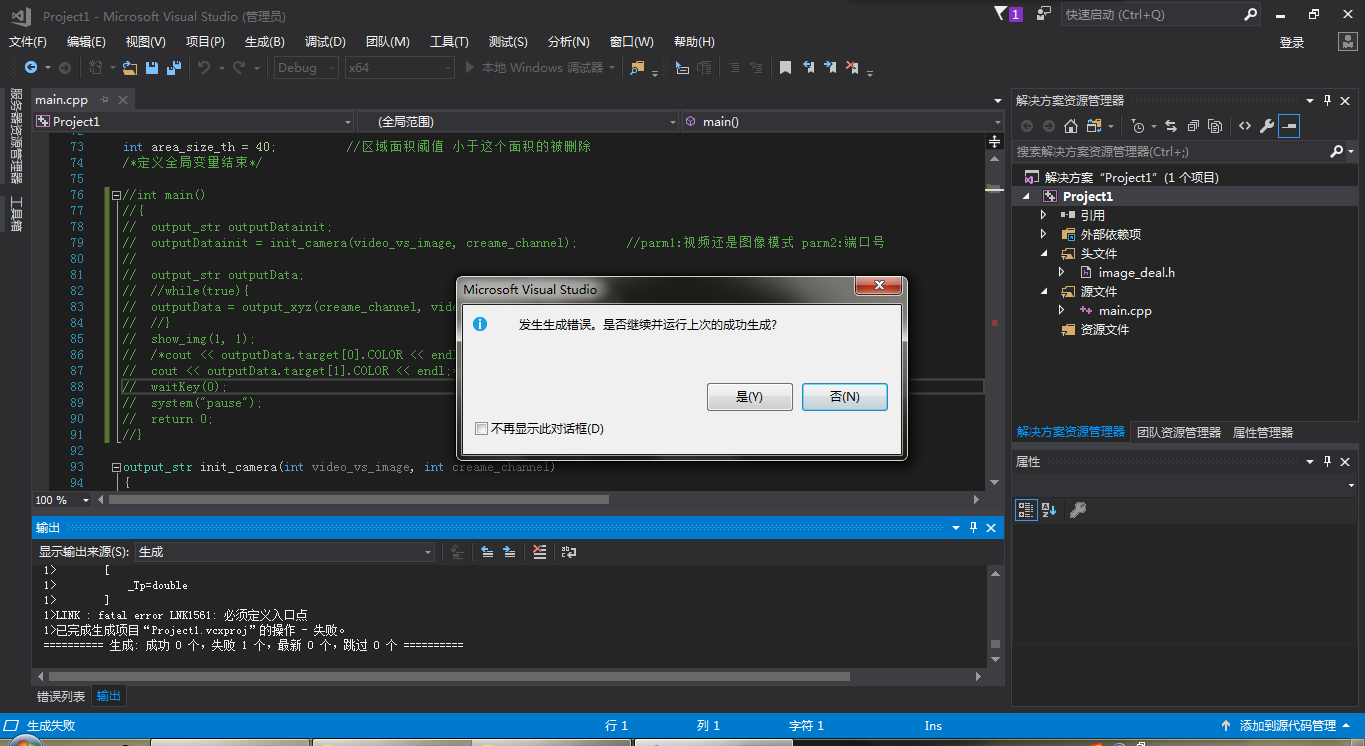Click the 是(Y) button in the dialog
This screenshot has height=746, width=1365.
point(749,397)
